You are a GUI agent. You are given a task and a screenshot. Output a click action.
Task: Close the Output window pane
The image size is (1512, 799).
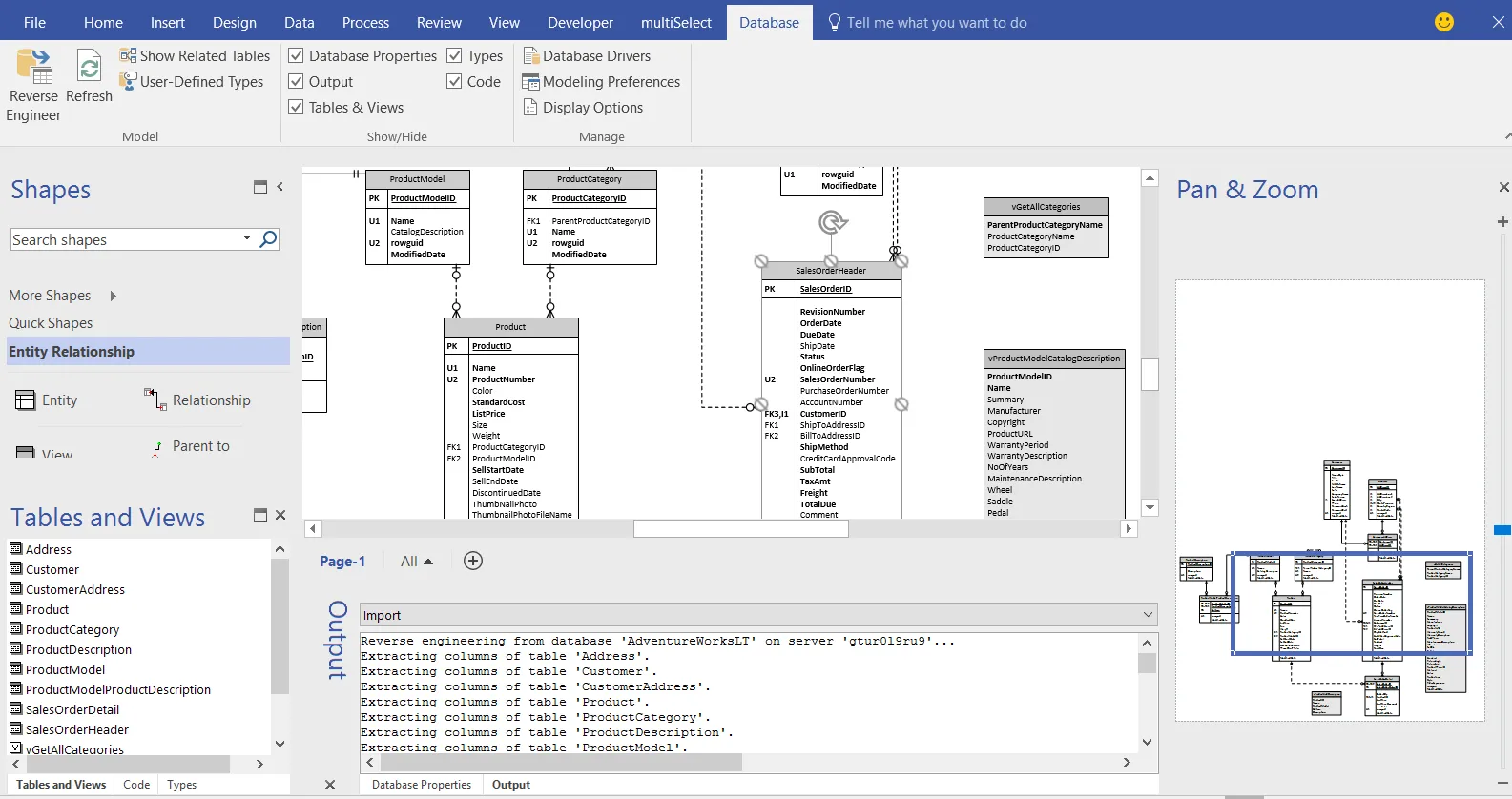coord(330,785)
